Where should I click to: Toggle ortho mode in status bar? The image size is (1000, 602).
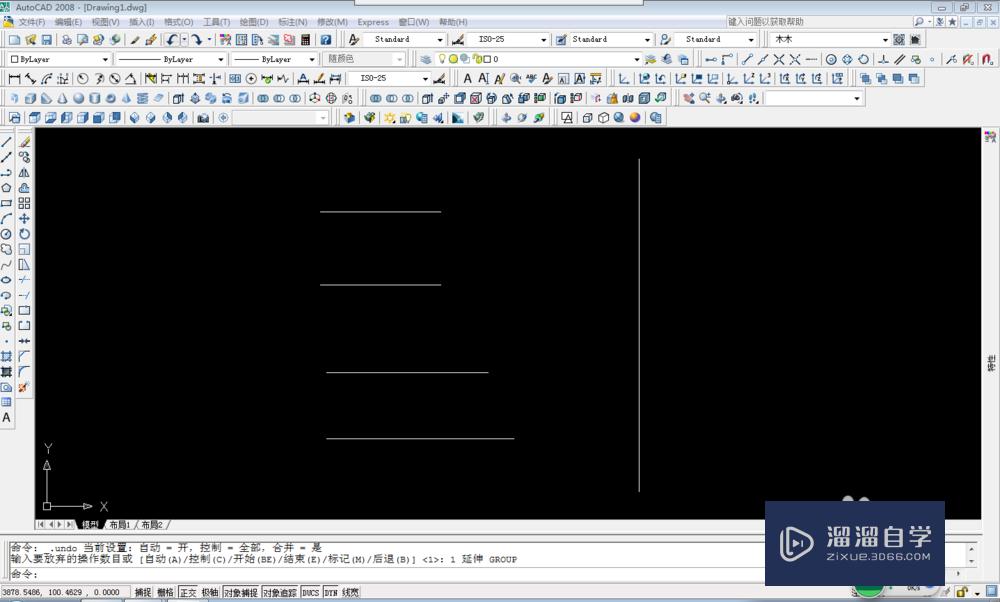click(187, 591)
